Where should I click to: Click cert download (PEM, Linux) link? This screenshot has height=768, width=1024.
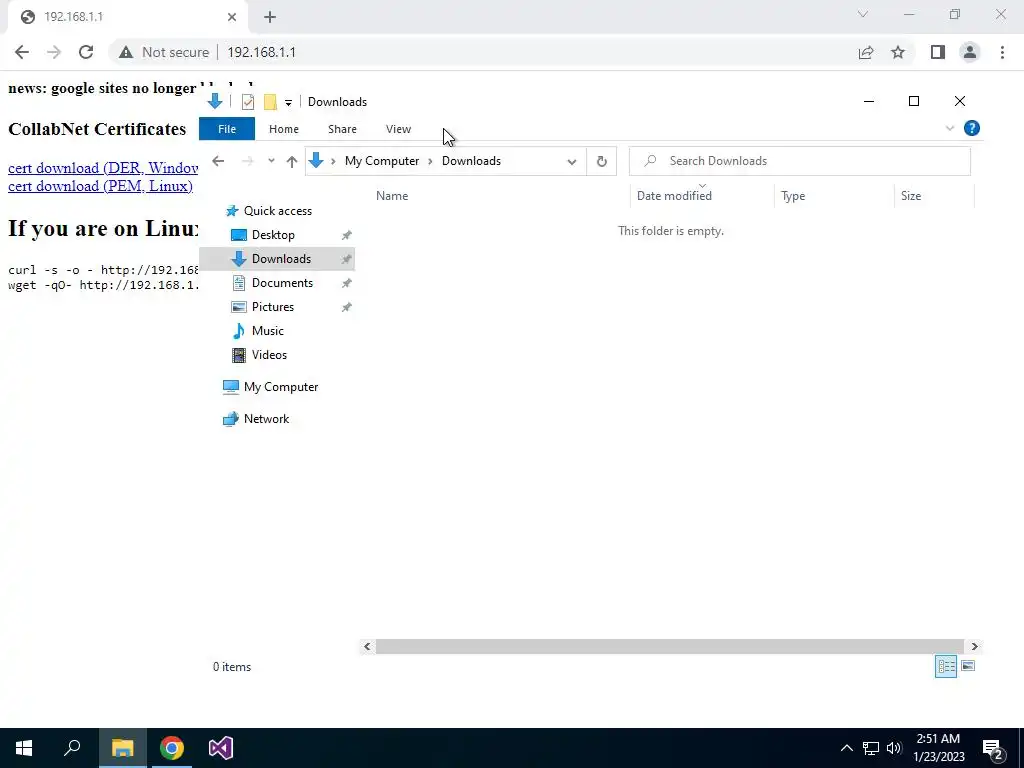[x=101, y=186]
